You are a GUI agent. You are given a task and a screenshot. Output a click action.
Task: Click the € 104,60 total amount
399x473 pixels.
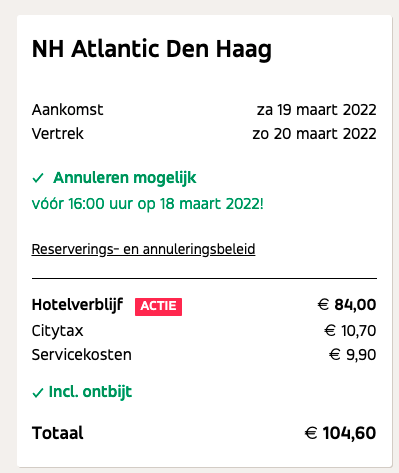click(x=340, y=433)
